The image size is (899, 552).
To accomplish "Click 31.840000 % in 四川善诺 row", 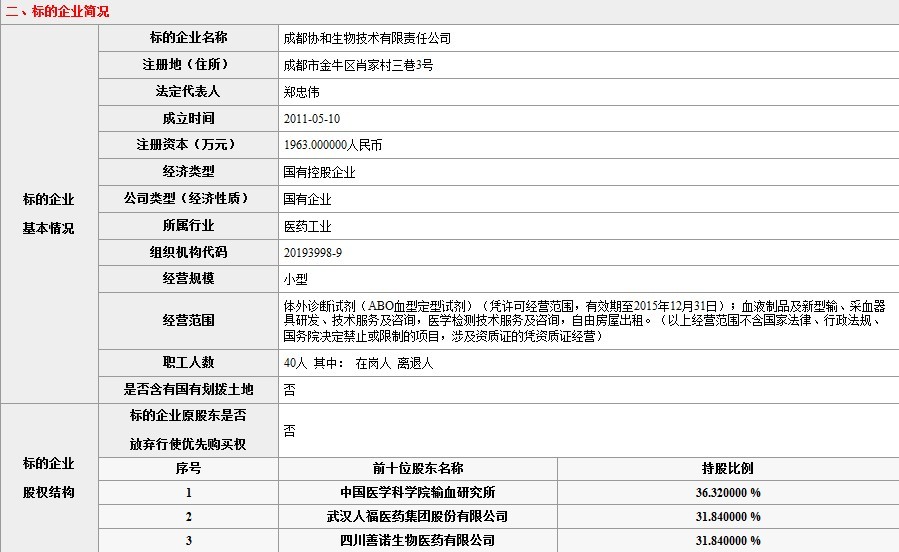I will coord(728,541).
